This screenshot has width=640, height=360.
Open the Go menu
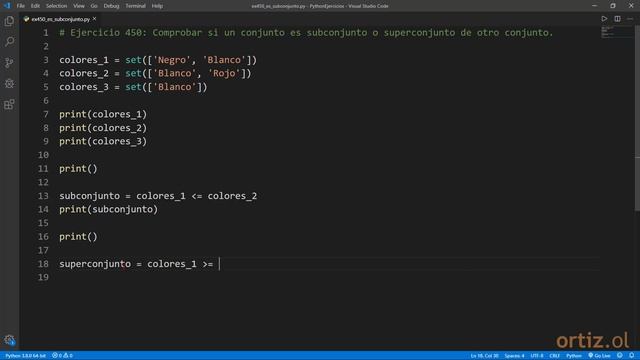pos(94,6)
